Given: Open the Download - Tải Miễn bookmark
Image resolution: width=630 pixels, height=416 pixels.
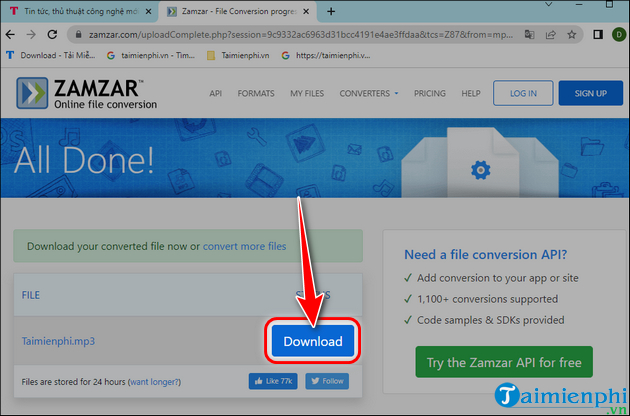Looking at the screenshot, I should pos(51,55).
